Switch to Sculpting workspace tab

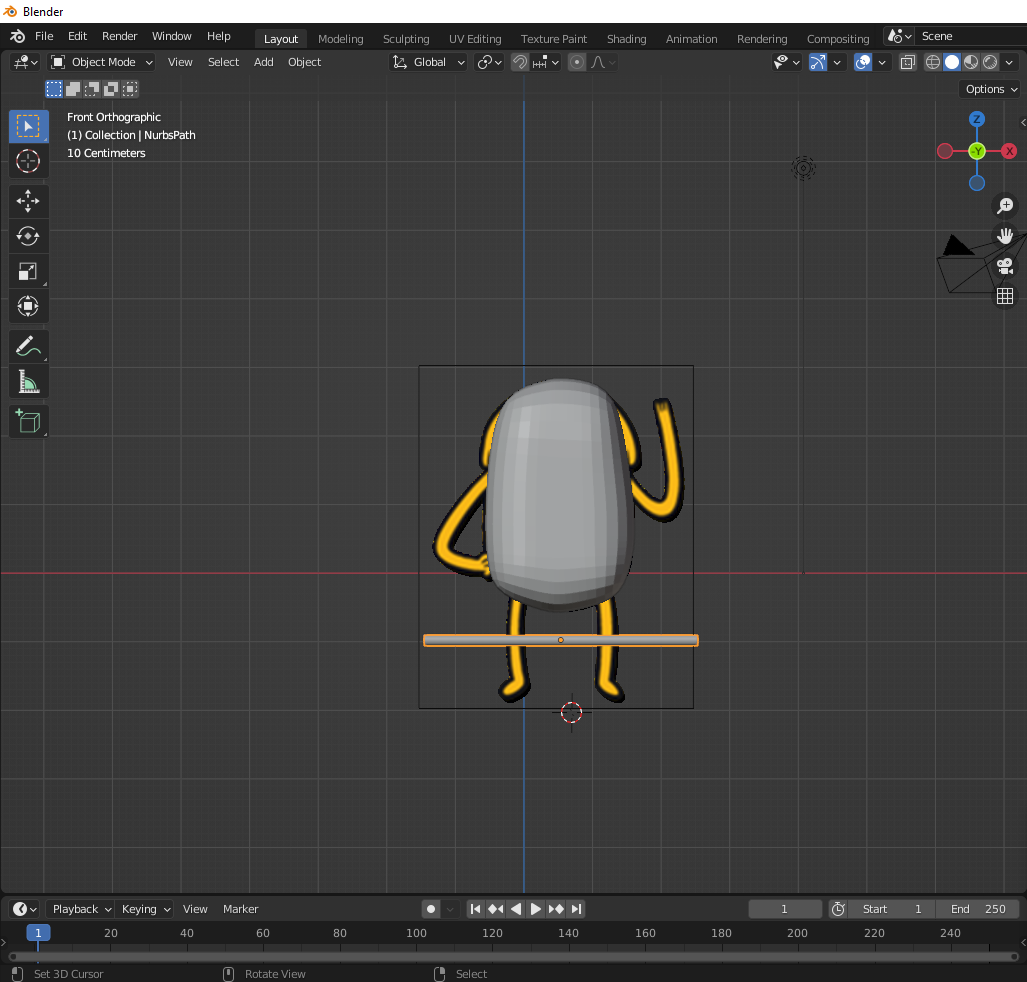coord(406,39)
